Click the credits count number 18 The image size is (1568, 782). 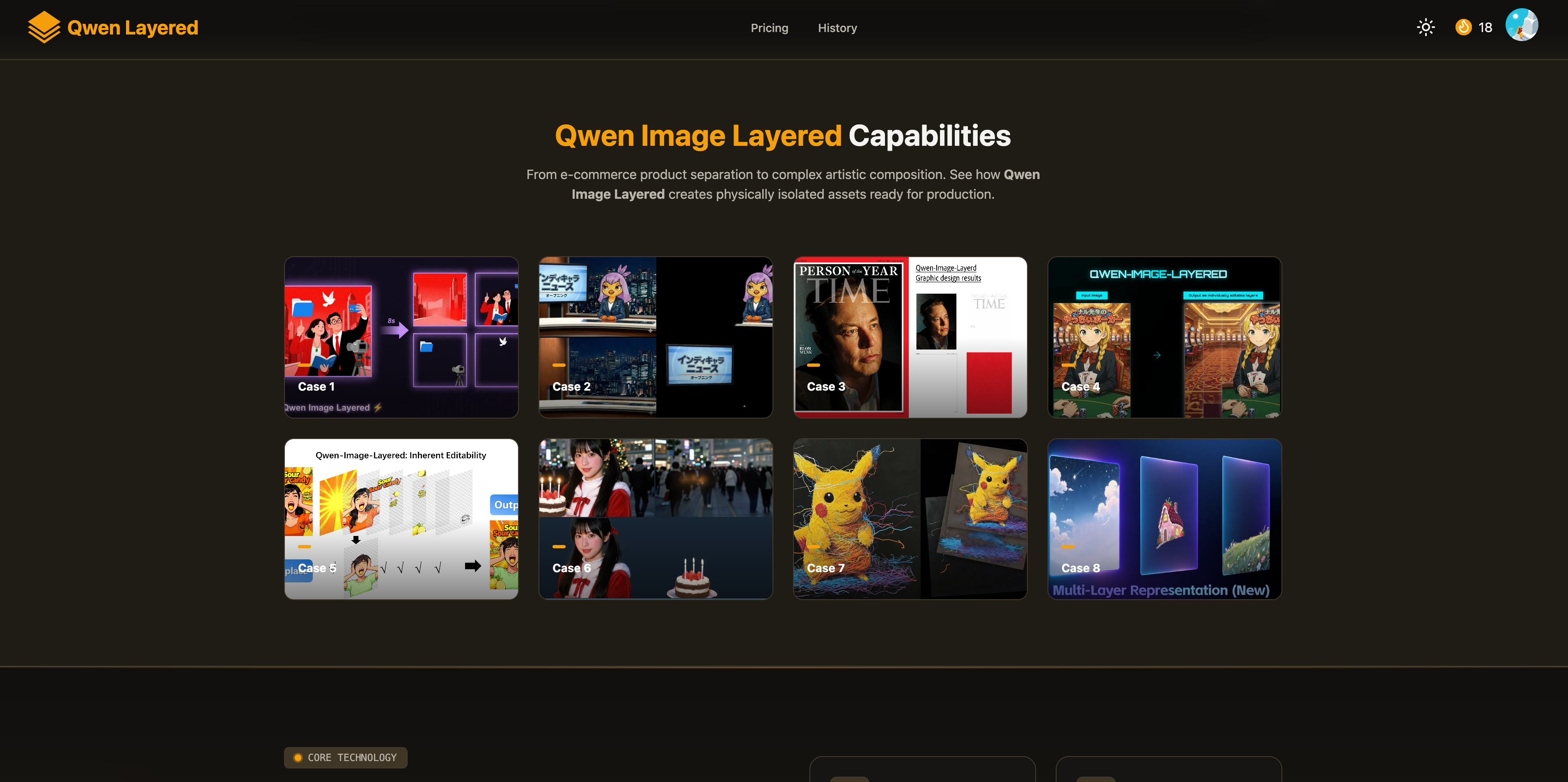tap(1485, 28)
